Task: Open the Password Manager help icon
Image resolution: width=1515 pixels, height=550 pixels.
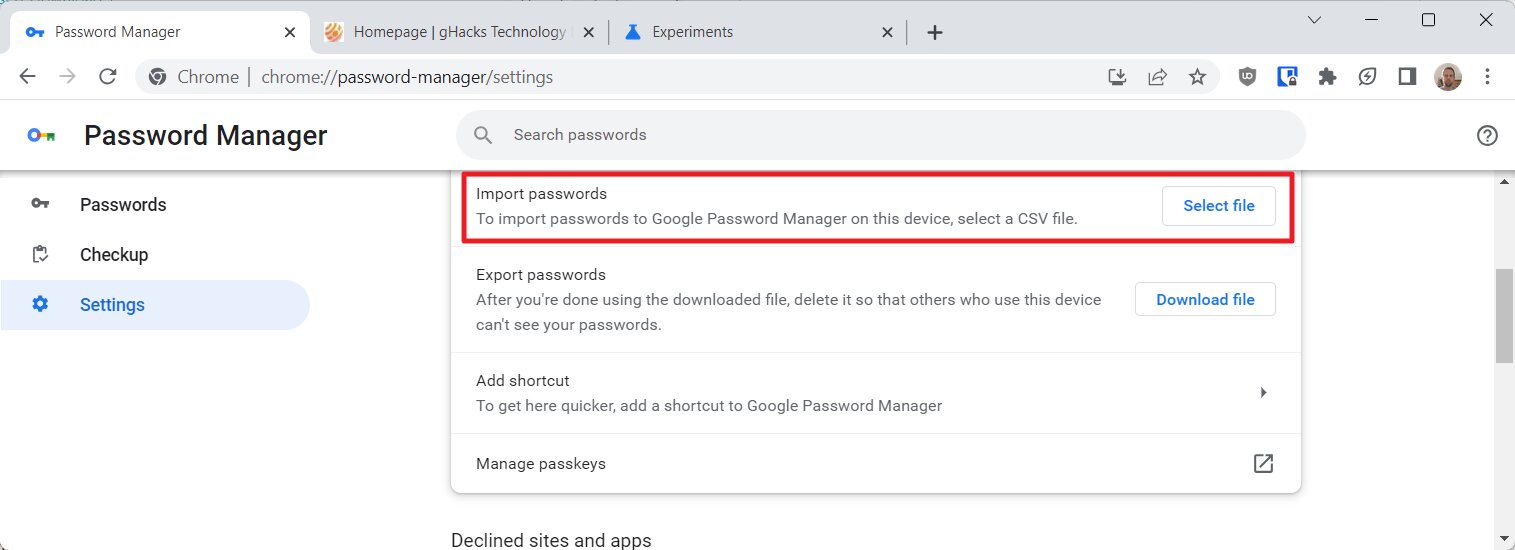Action: [1487, 135]
